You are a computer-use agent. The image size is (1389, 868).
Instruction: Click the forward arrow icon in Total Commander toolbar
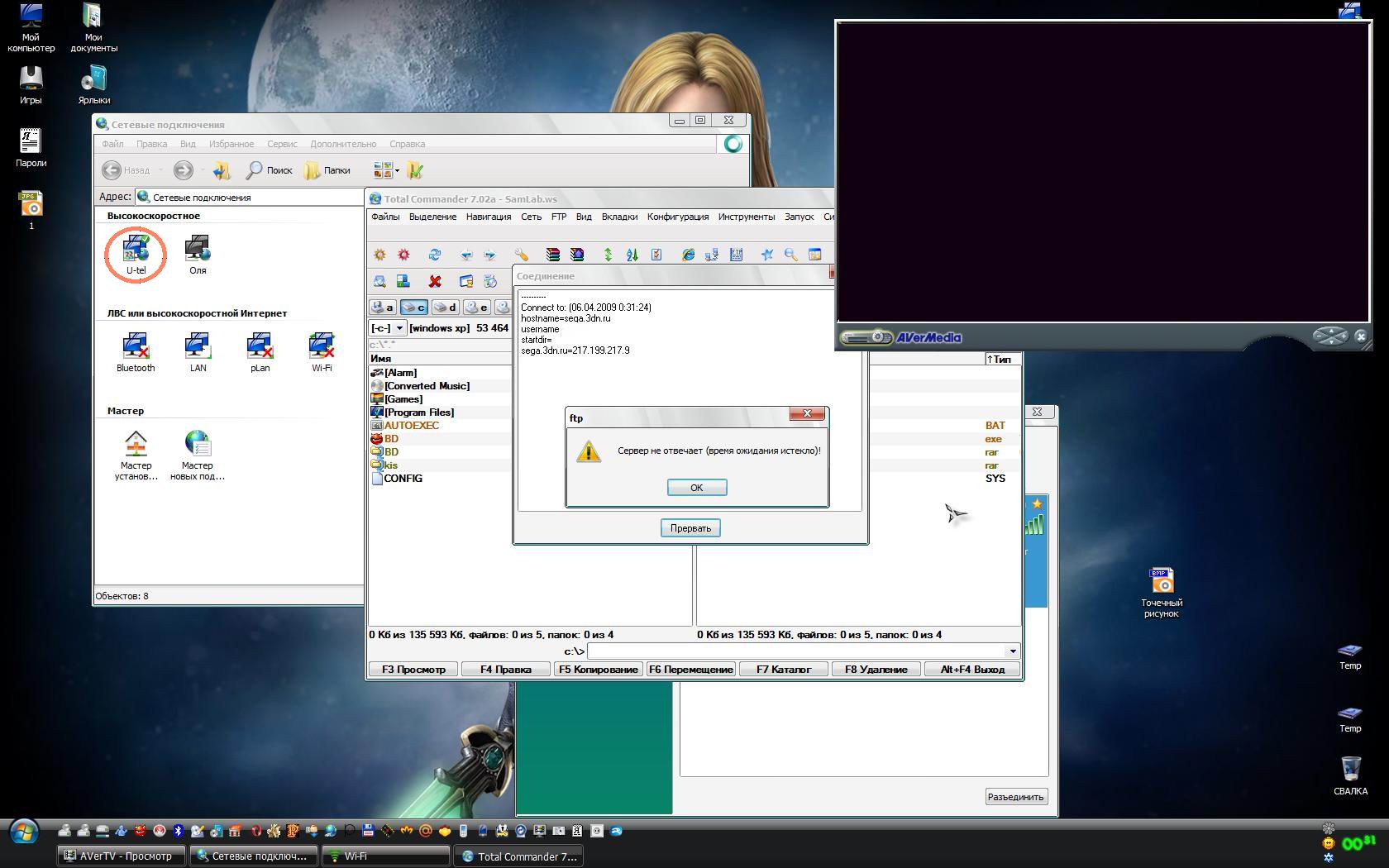tap(489, 255)
